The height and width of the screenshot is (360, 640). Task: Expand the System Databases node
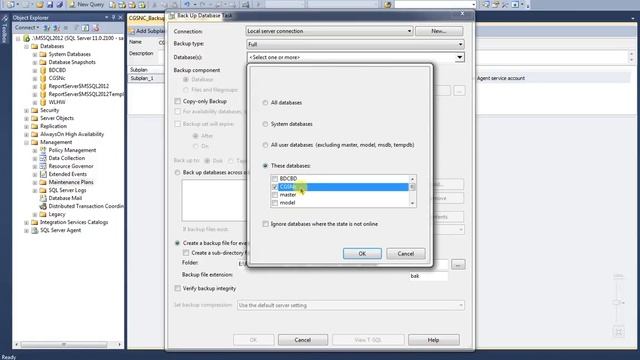(35, 54)
